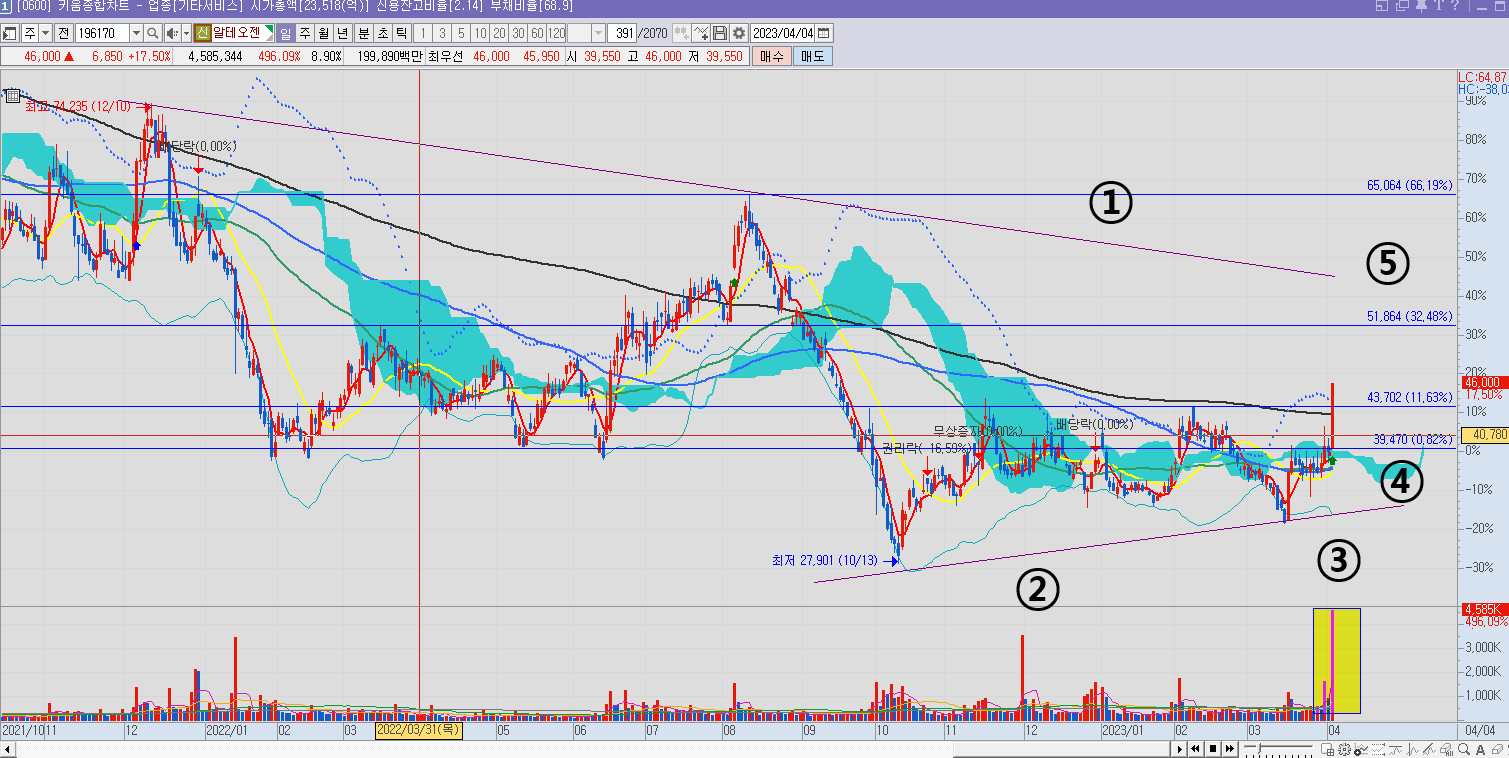Click the rewind chart replay button
The width and height of the screenshot is (1509, 758).
[1195, 749]
